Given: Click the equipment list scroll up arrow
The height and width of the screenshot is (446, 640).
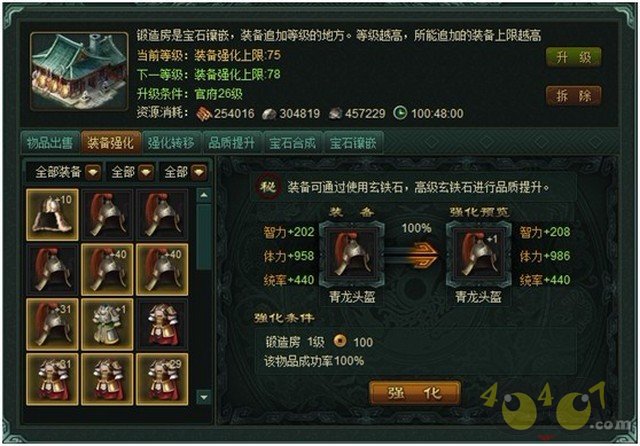Looking at the screenshot, I should coord(204,195).
